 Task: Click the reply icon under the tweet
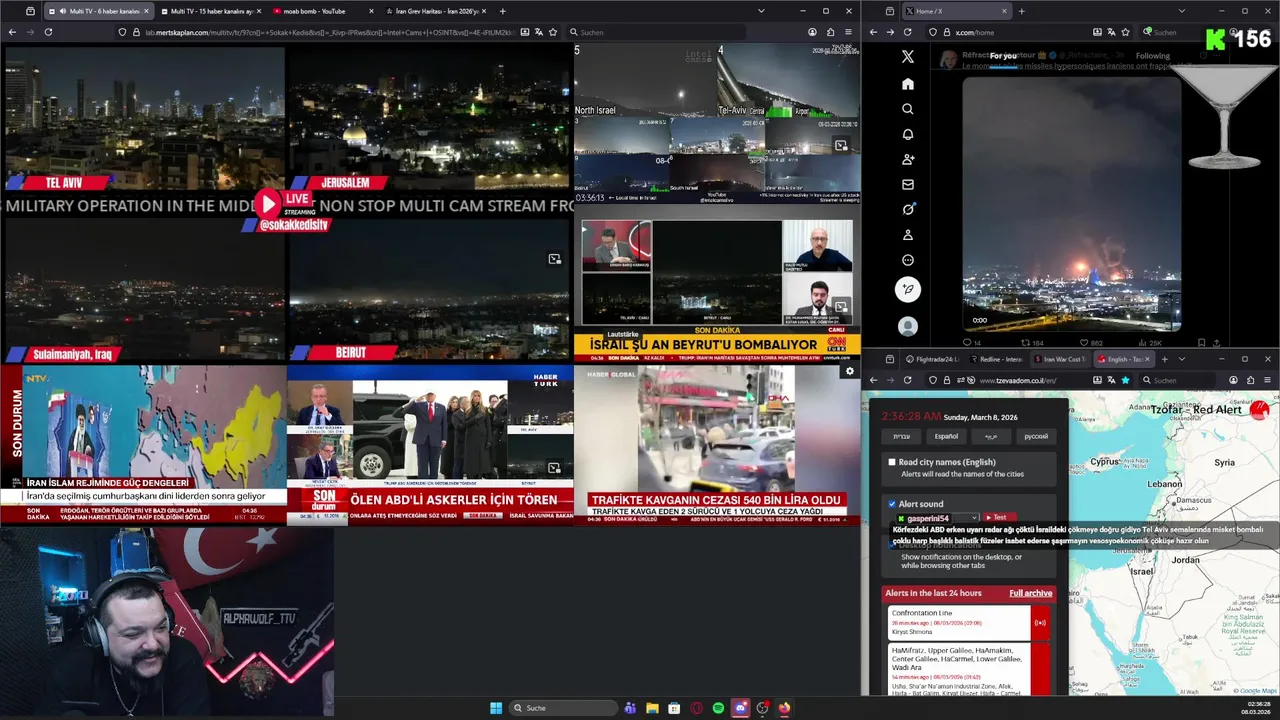point(966,342)
